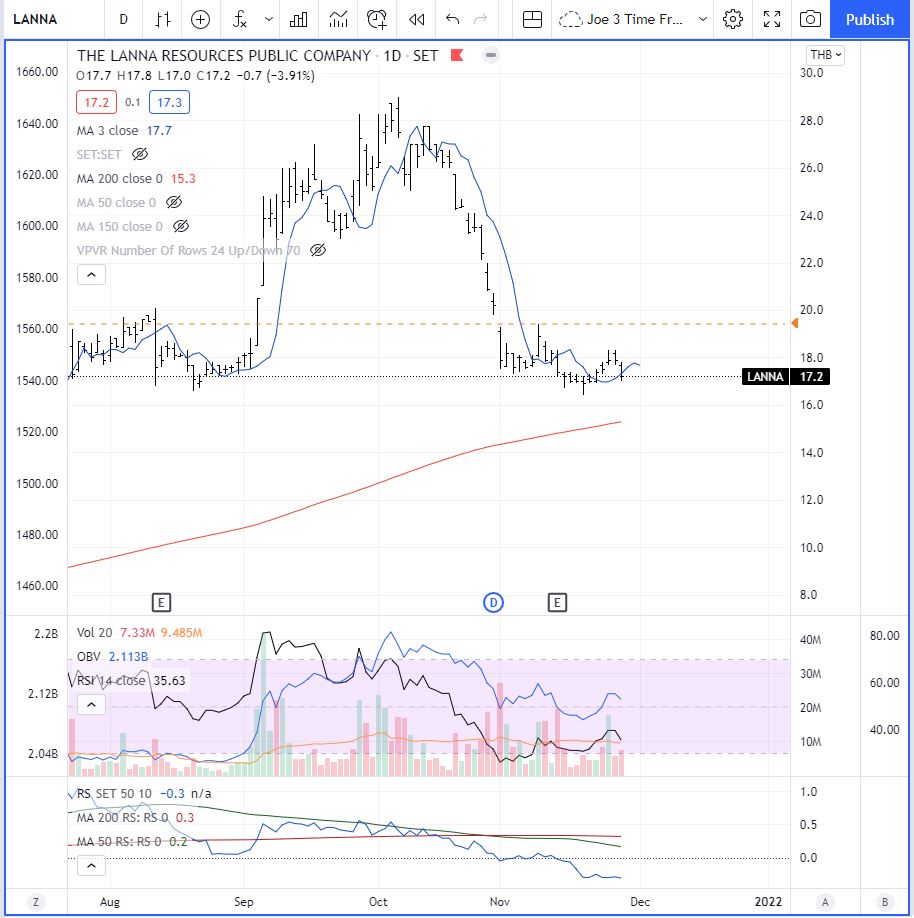Change the D time interval
The width and height of the screenshot is (914, 918).
point(124,19)
